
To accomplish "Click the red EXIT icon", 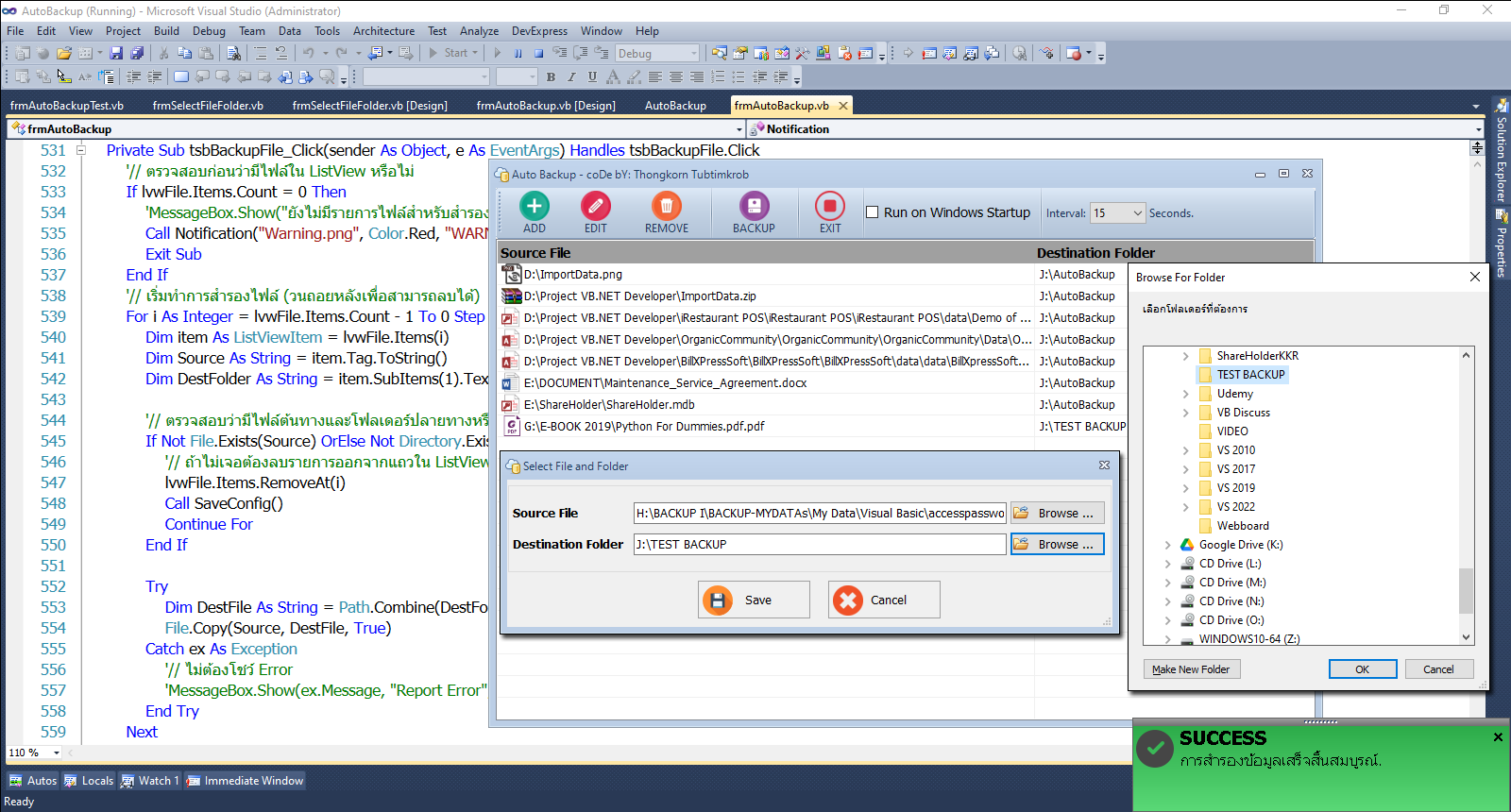I will 829,206.
